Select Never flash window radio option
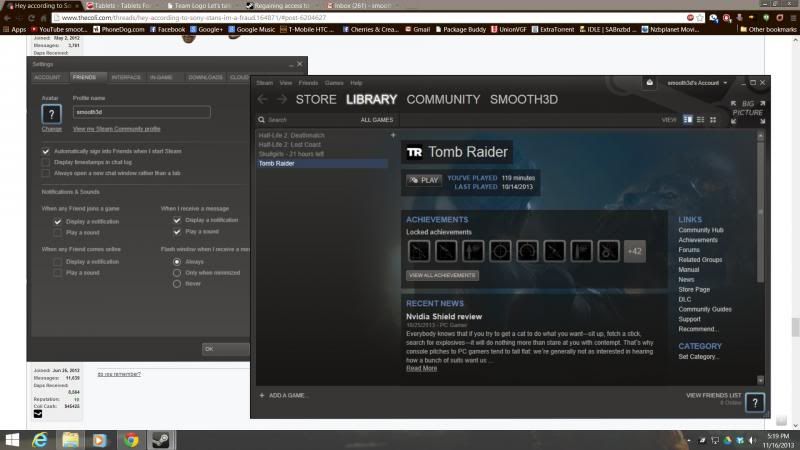 pyautogui.click(x=177, y=284)
